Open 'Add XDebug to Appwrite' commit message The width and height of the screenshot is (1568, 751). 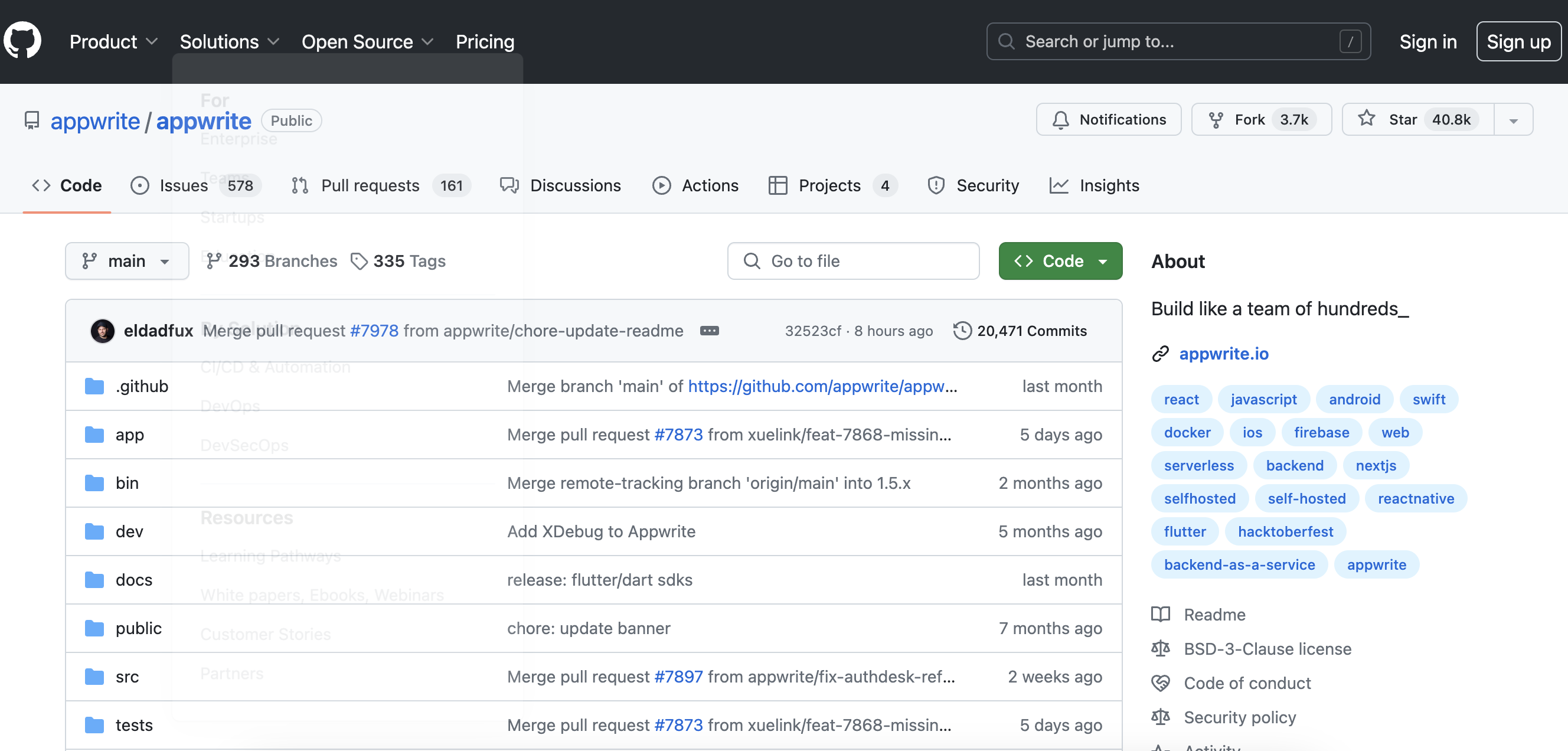(x=601, y=531)
